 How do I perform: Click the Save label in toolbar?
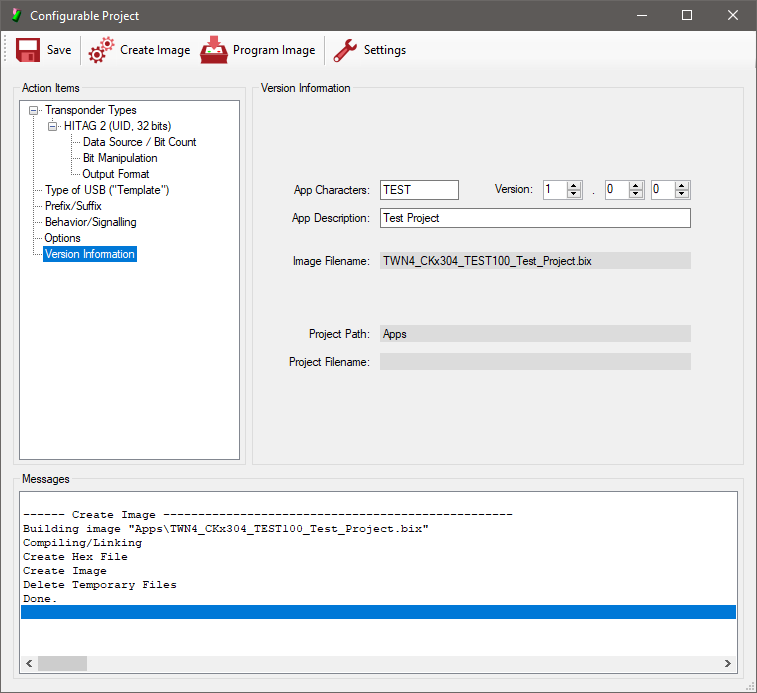click(x=59, y=50)
